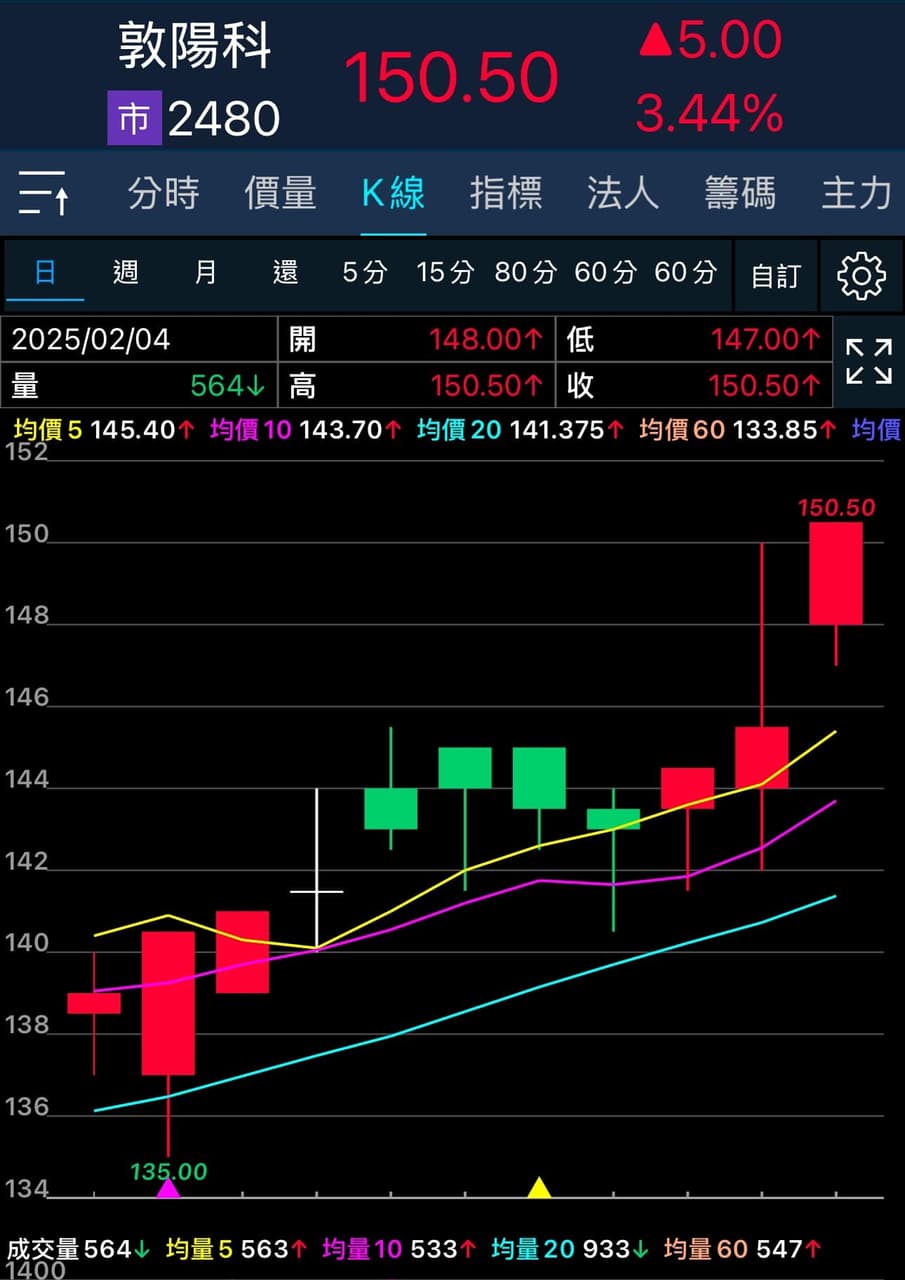Open the 法人 tab
The height and width of the screenshot is (1280, 905).
(623, 192)
